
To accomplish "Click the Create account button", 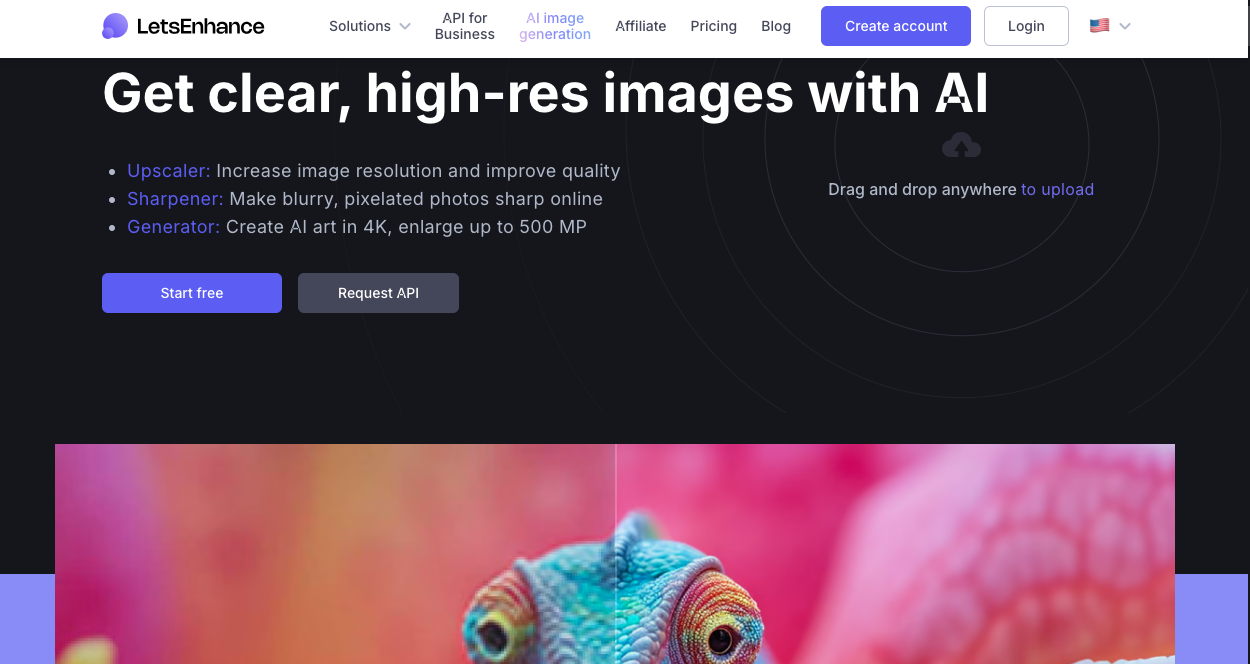I will point(896,26).
